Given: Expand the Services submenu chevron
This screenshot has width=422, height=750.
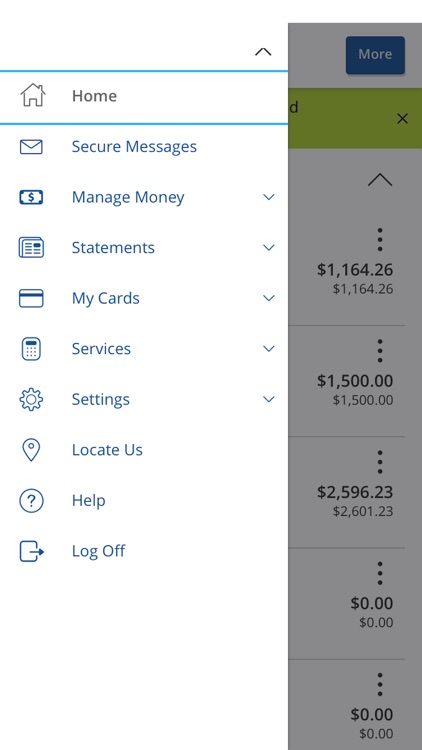Looking at the screenshot, I should (x=269, y=349).
